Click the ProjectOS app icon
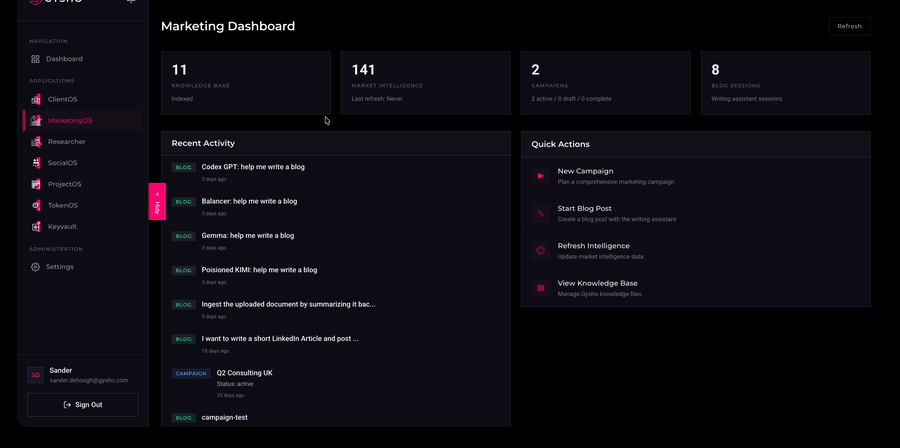 pyautogui.click(x=36, y=184)
